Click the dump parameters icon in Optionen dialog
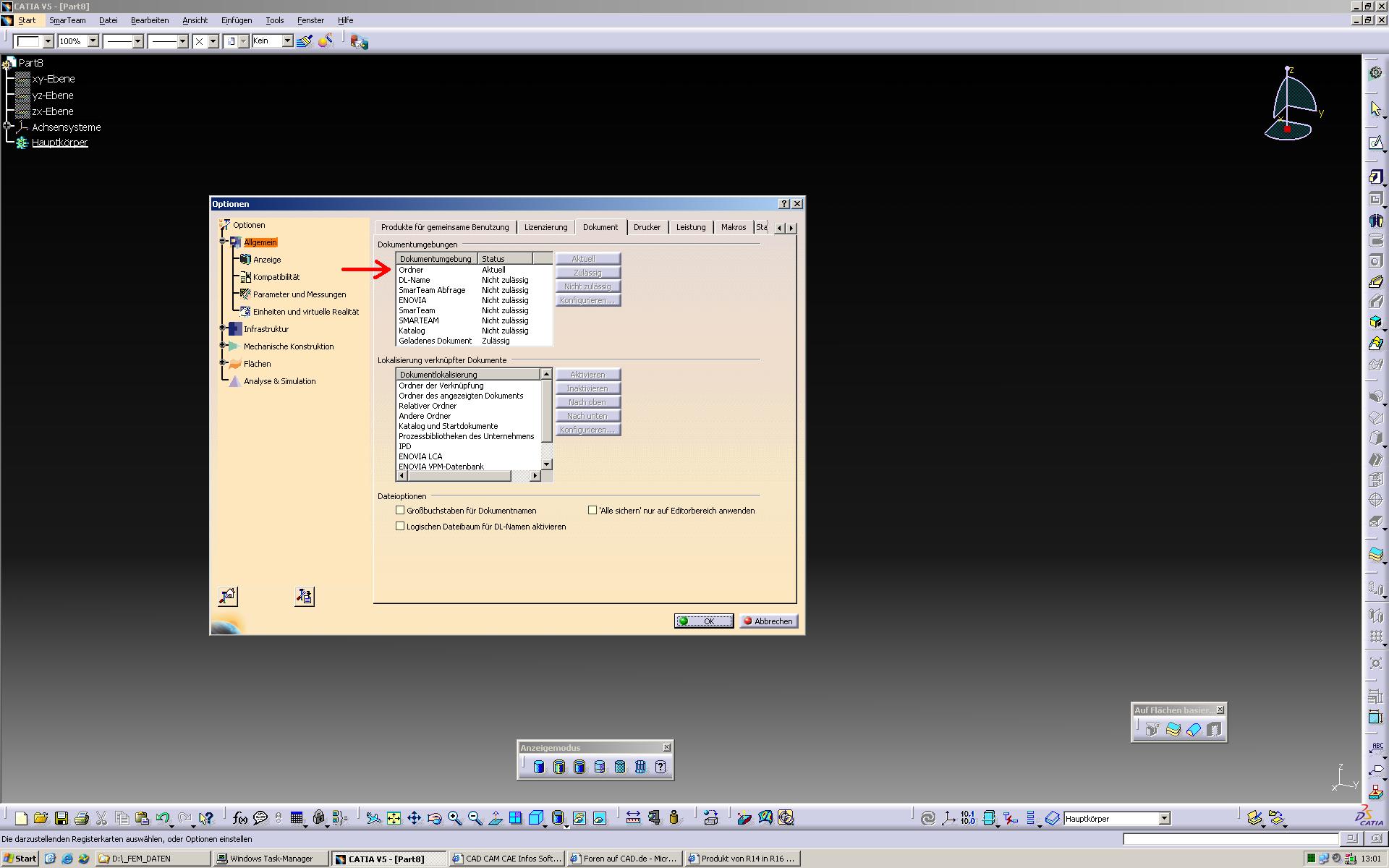Screen dimensions: 1389x868 (x=305, y=596)
